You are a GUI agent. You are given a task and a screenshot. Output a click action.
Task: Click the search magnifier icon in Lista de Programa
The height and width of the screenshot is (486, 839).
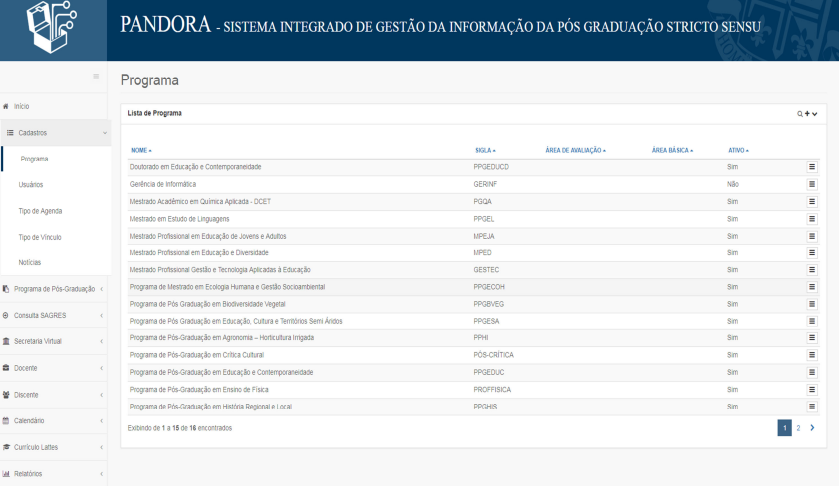tap(800, 114)
